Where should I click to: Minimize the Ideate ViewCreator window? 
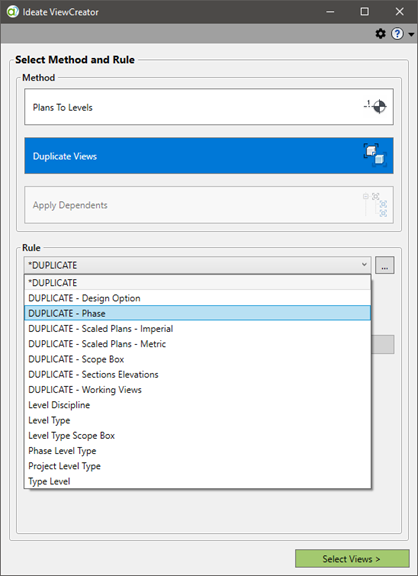[330, 12]
